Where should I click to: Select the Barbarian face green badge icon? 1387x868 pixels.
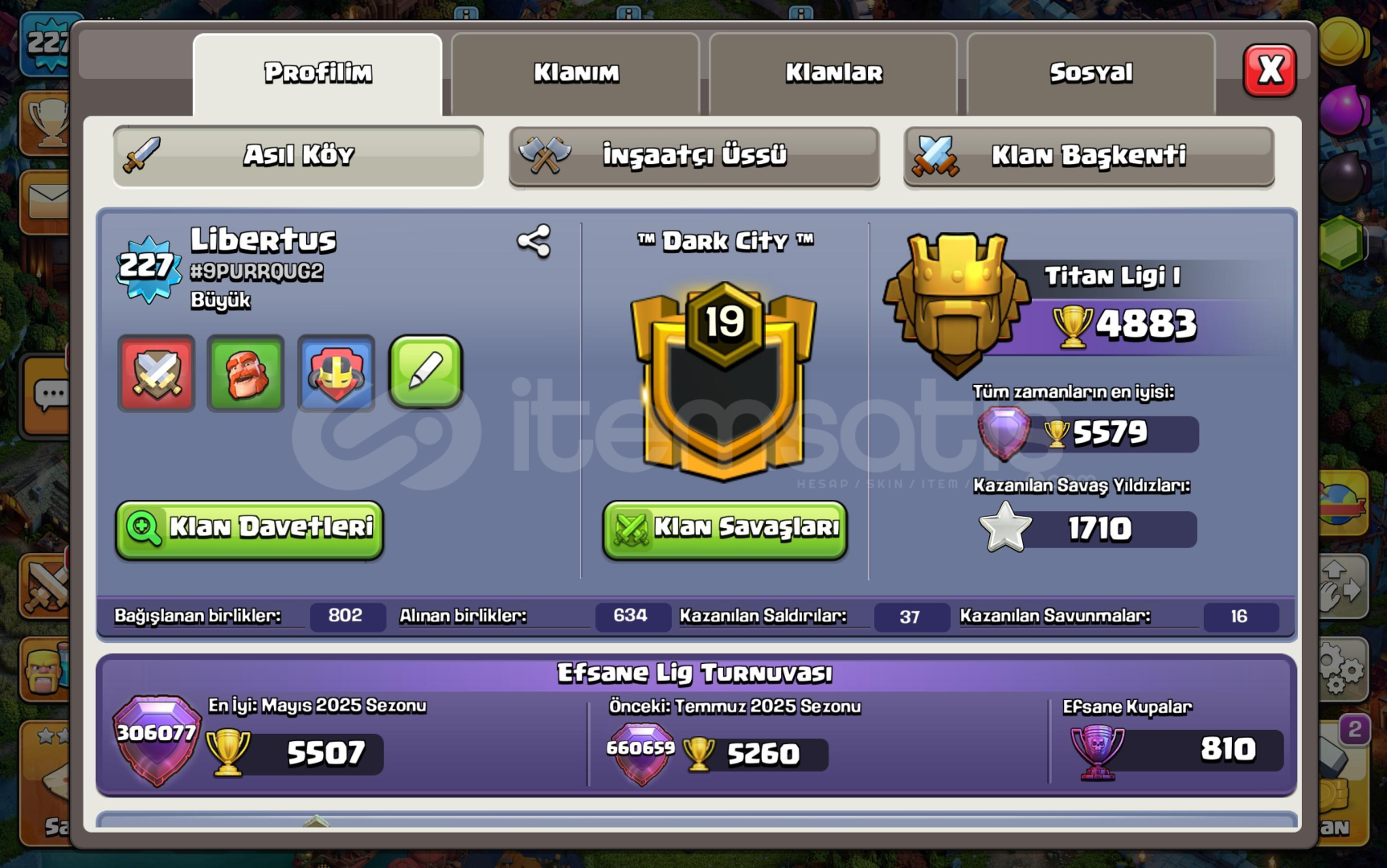(246, 374)
